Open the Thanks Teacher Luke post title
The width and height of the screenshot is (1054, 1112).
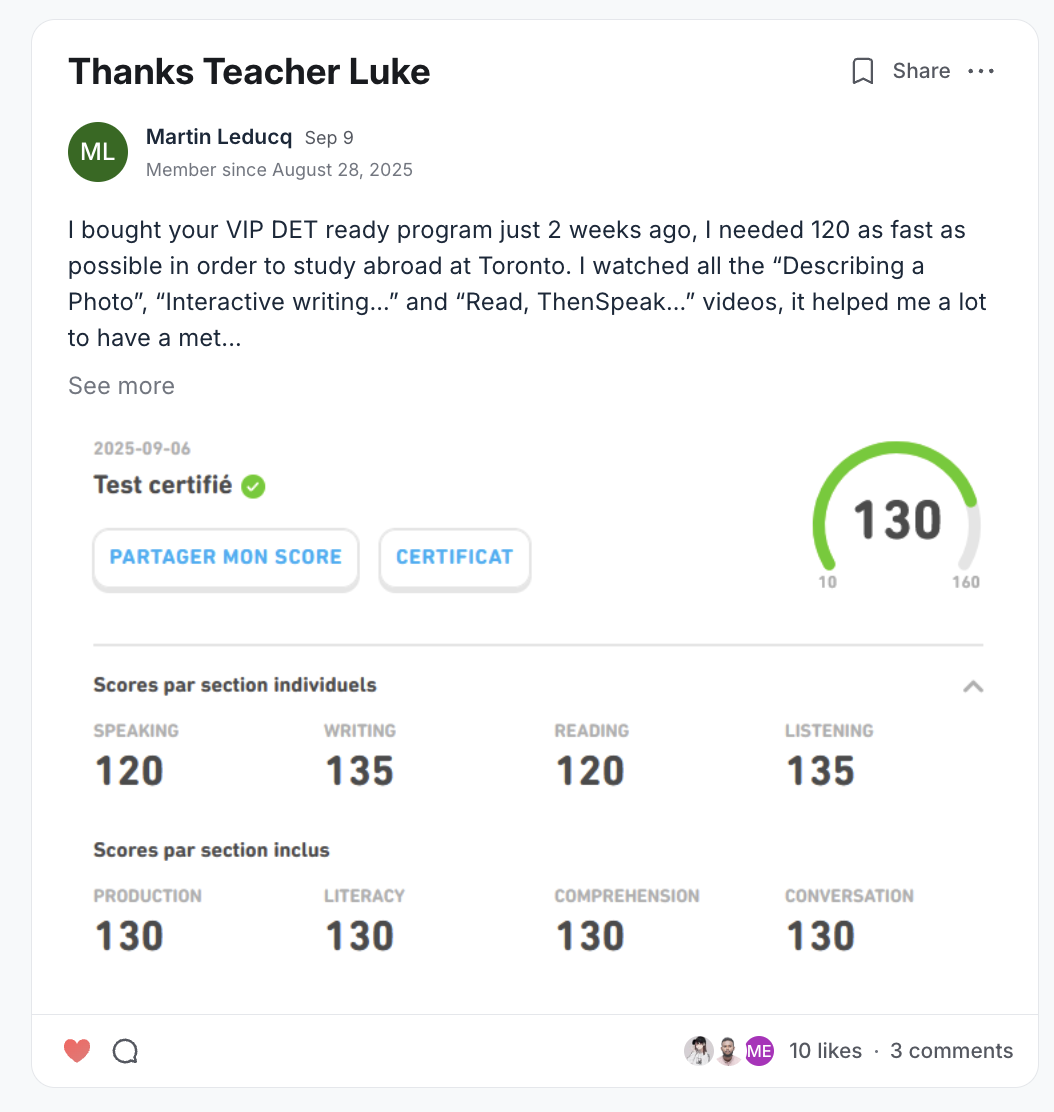pyautogui.click(x=249, y=72)
